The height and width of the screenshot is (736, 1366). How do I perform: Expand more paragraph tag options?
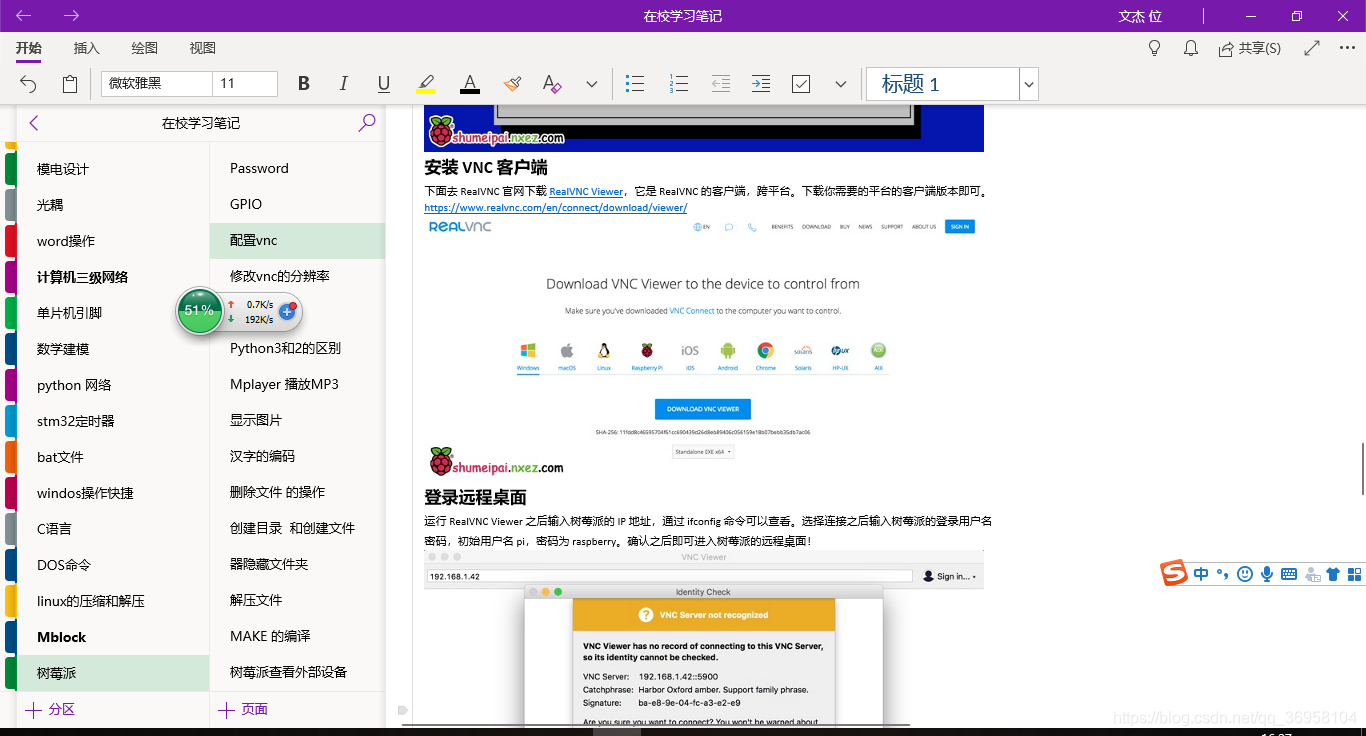coord(841,84)
